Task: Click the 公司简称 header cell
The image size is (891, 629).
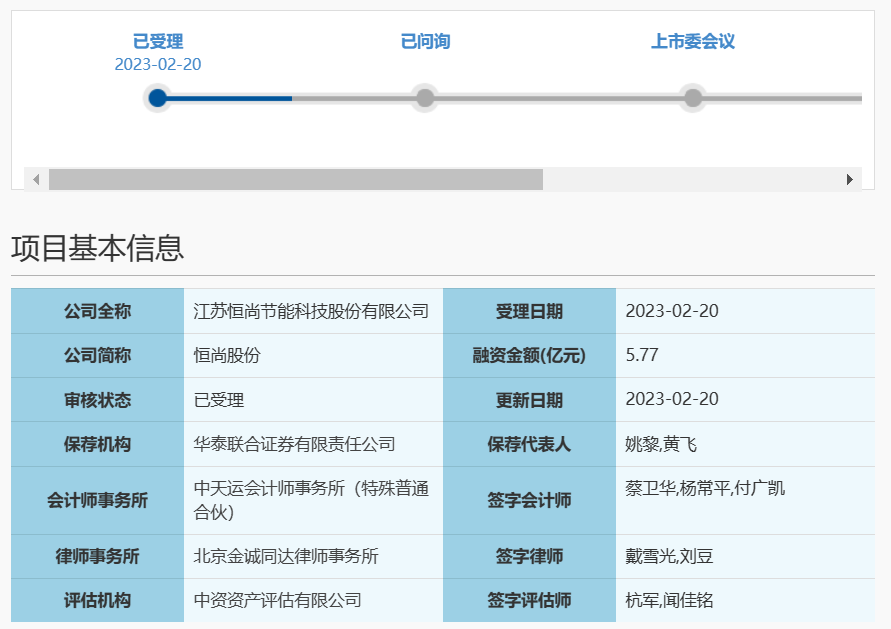Action: click(x=97, y=355)
